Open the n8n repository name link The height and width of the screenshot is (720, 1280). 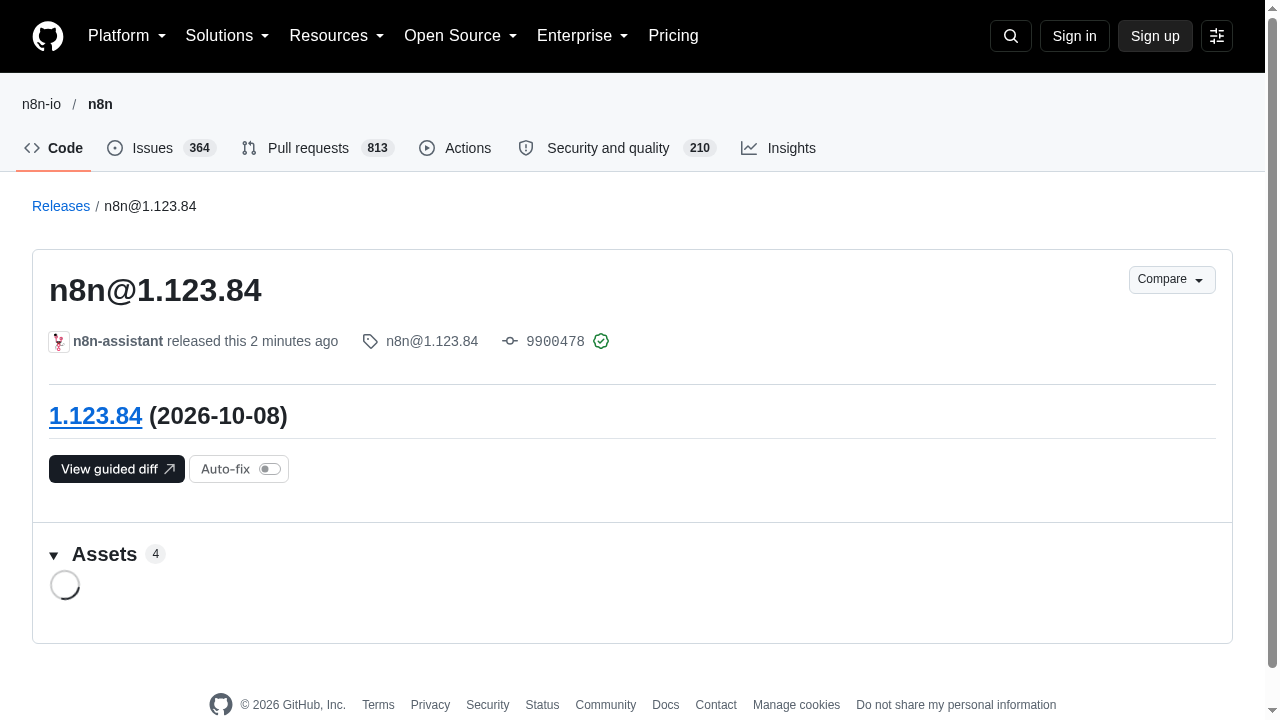pyautogui.click(x=100, y=104)
